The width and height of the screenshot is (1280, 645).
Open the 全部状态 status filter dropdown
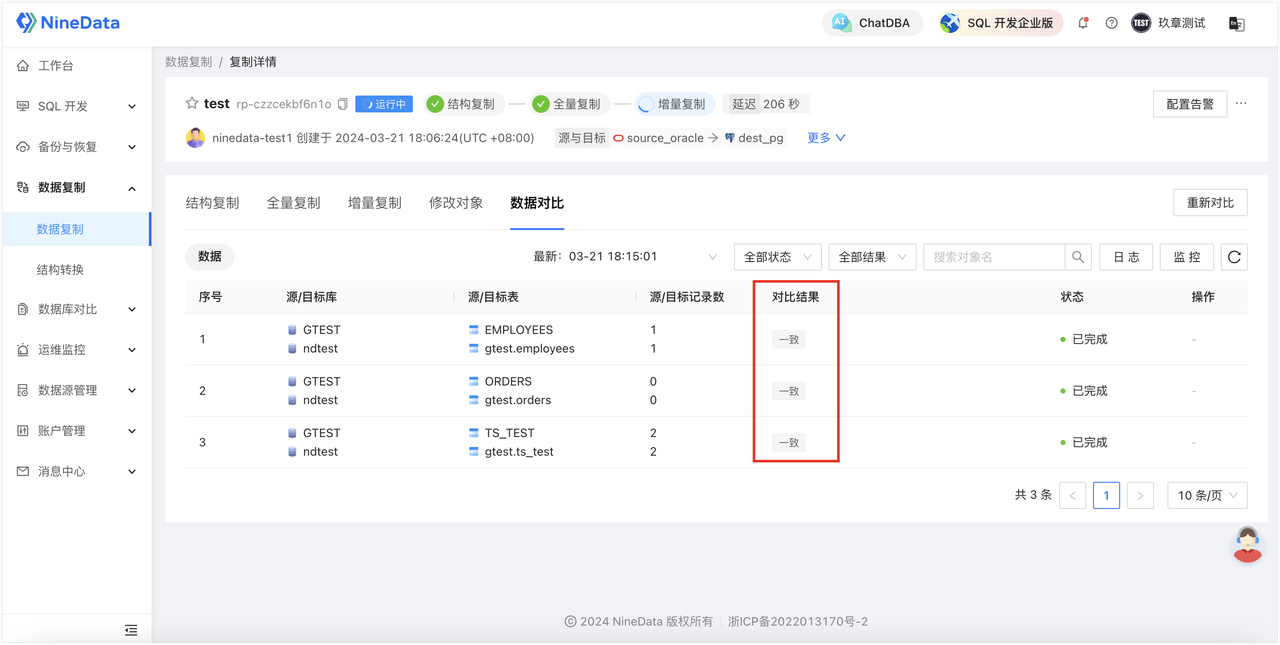[x=777, y=256]
